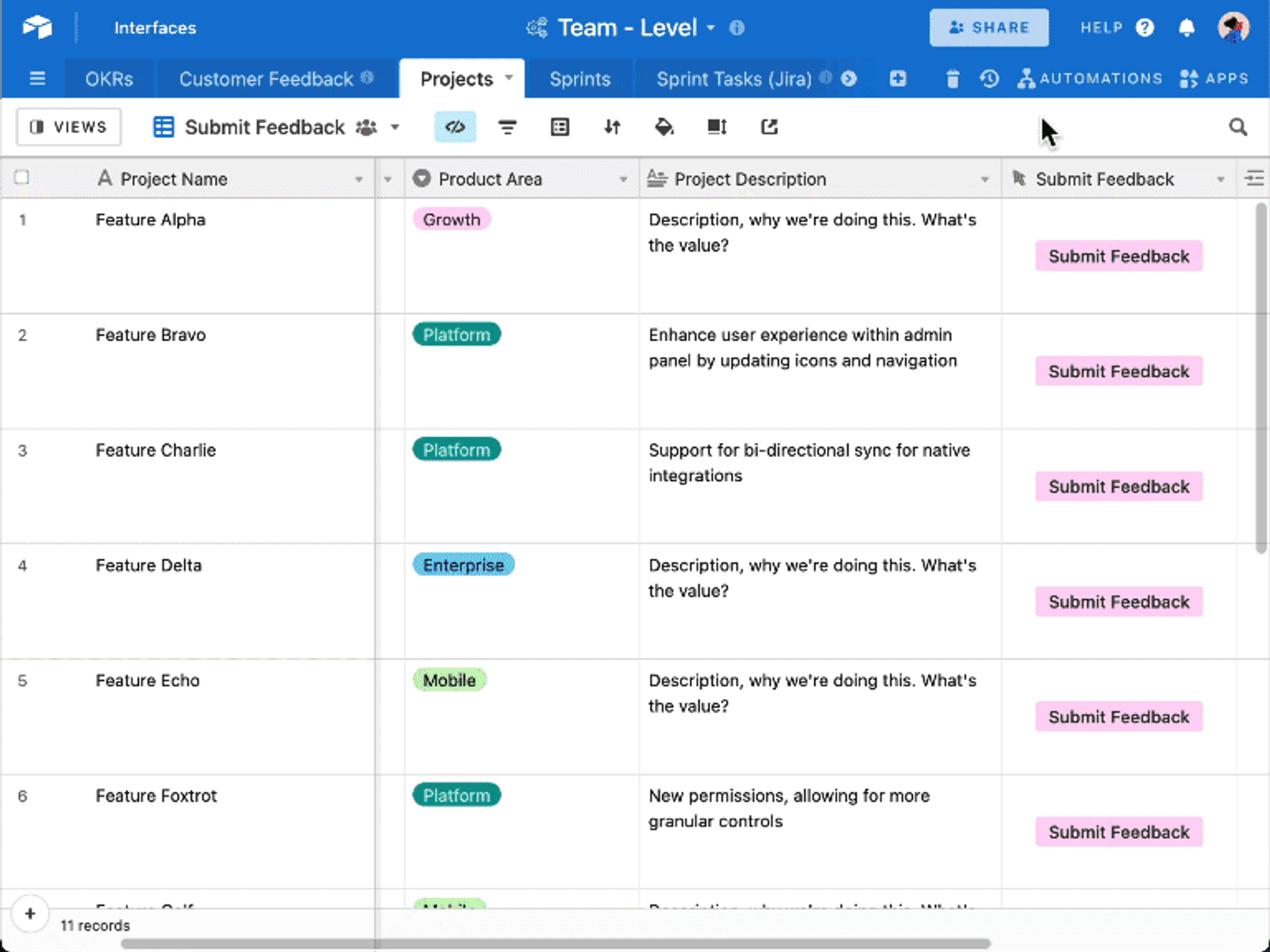Change row height with toolbar icon
This screenshot has width=1270, height=952.
coord(717,127)
